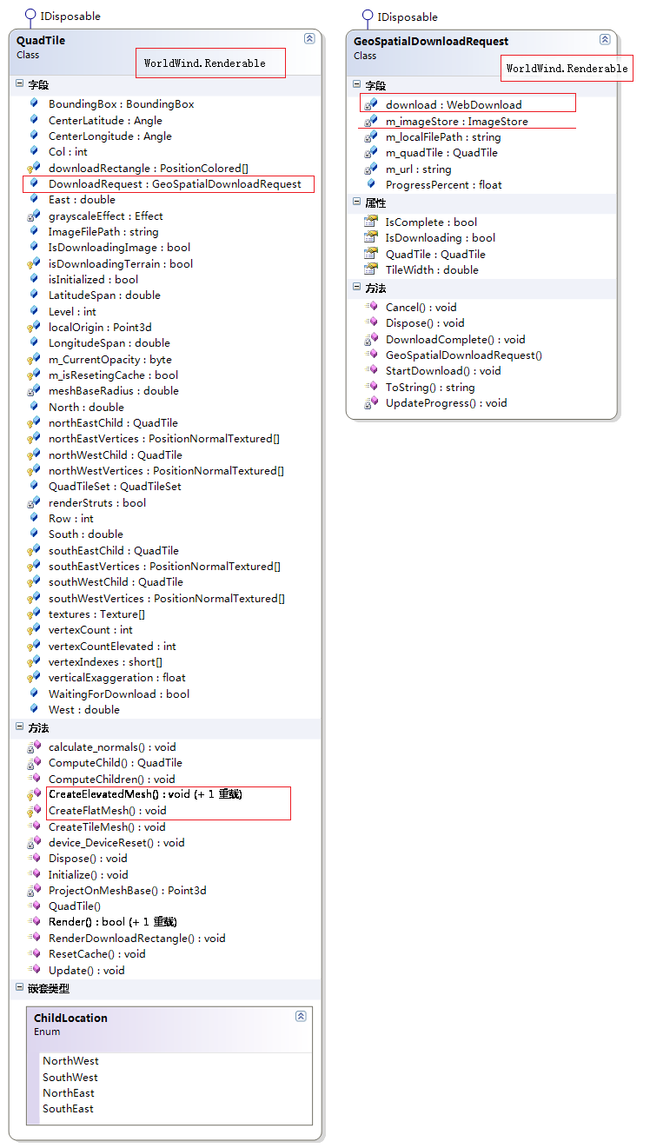
Task: Click the download field icon
Action: (x=371, y=105)
